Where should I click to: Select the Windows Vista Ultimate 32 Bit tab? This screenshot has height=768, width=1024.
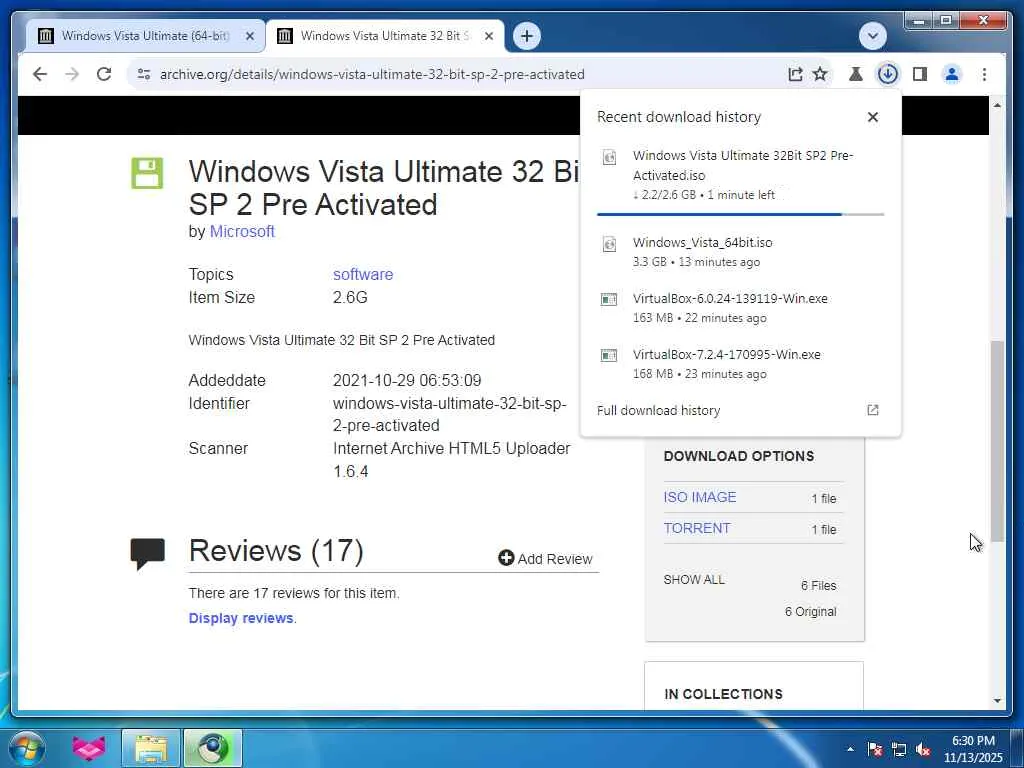click(x=384, y=35)
